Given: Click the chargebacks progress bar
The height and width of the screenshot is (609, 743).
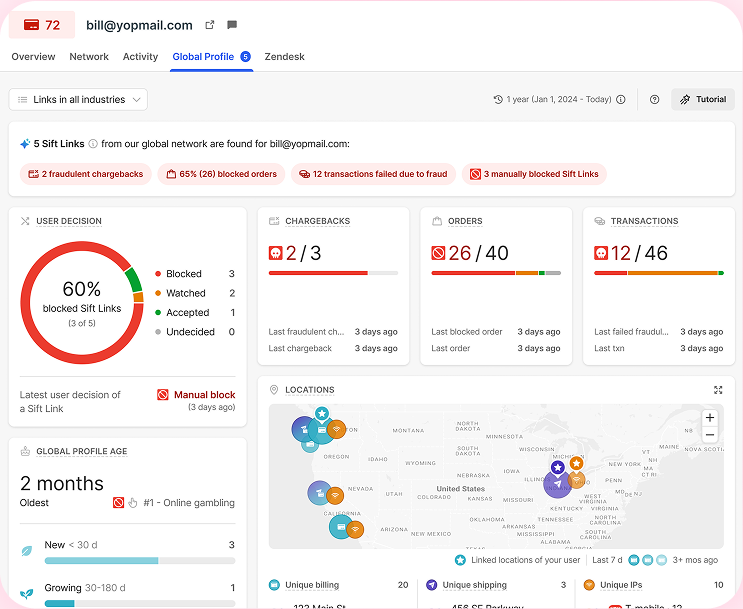Looking at the screenshot, I should coord(333,273).
